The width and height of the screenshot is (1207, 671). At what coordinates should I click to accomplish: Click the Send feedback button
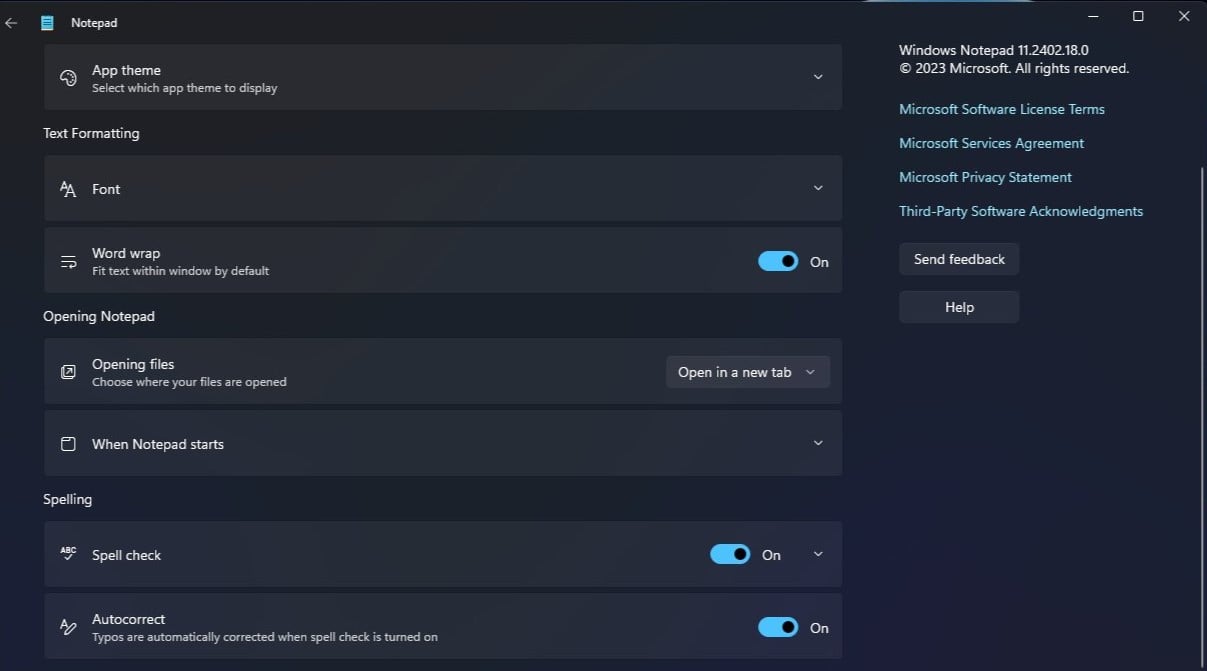click(x=959, y=259)
